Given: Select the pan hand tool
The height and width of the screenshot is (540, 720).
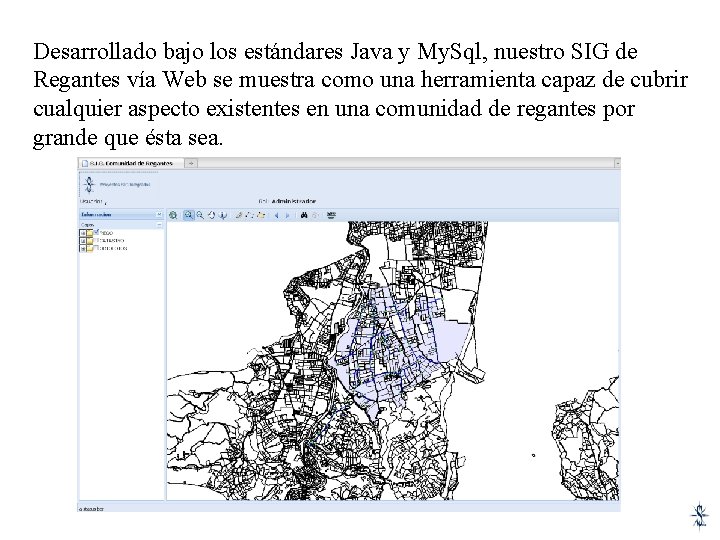Looking at the screenshot, I should [211, 215].
